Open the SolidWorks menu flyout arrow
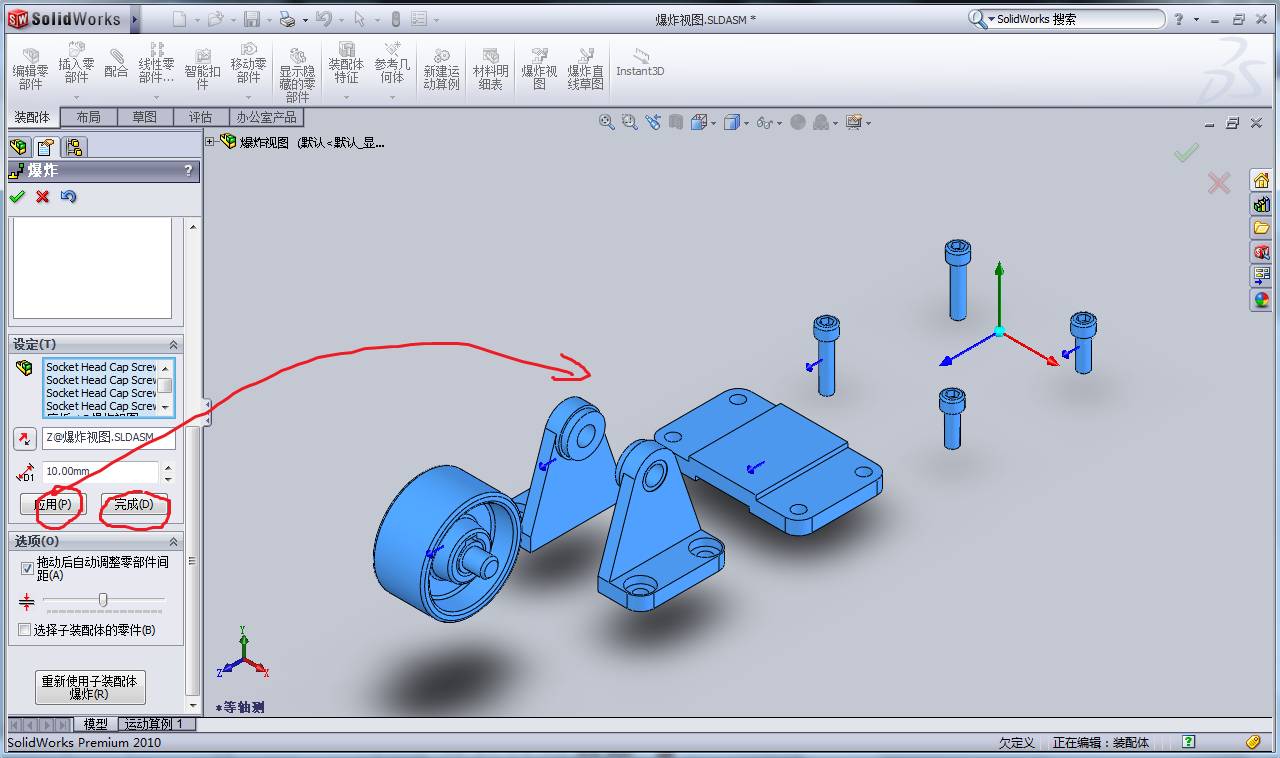Image resolution: width=1280 pixels, height=758 pixels. tap(135, 19)
